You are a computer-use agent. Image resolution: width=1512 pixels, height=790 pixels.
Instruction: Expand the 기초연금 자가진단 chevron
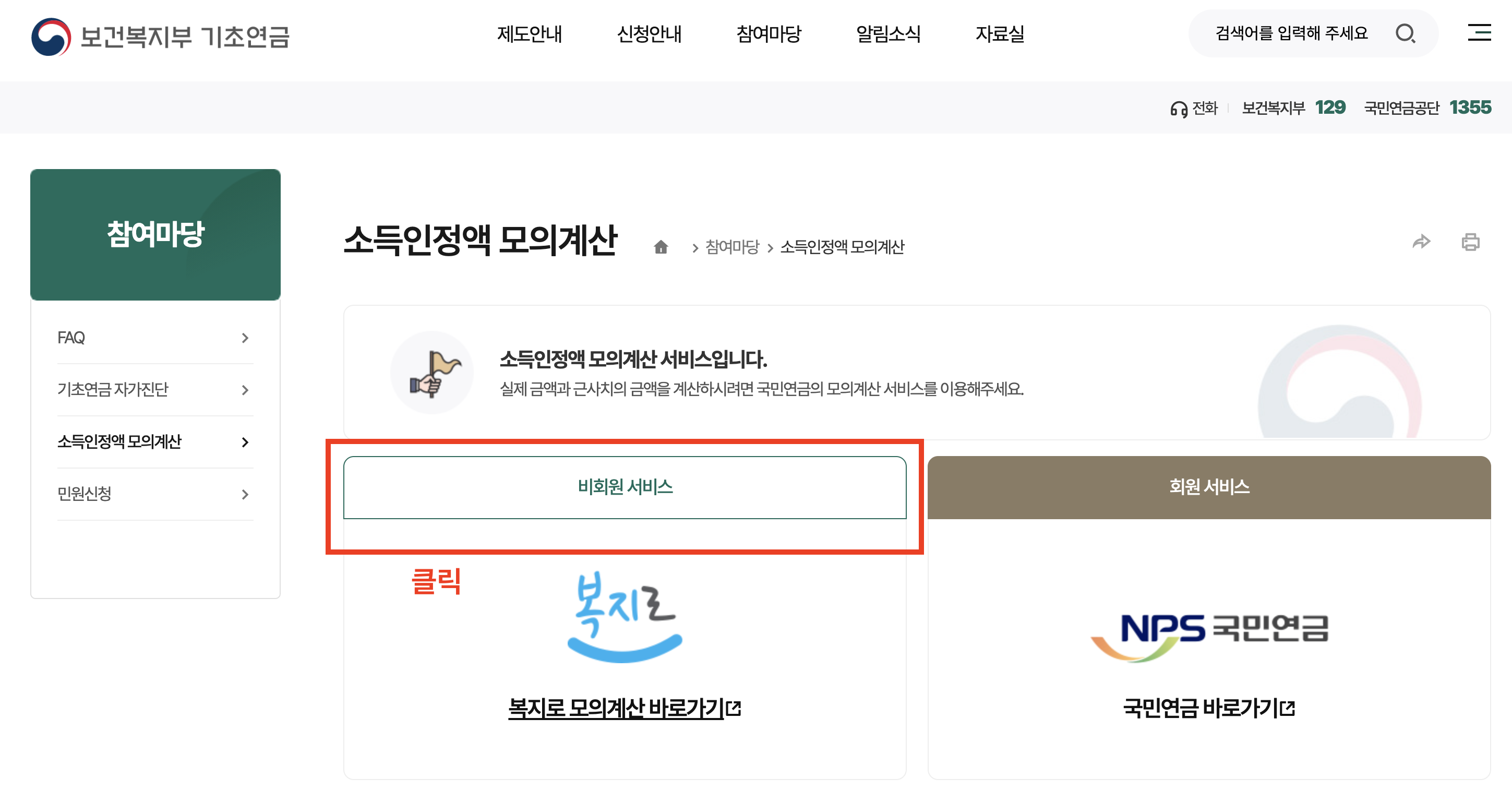click(245, 390)
